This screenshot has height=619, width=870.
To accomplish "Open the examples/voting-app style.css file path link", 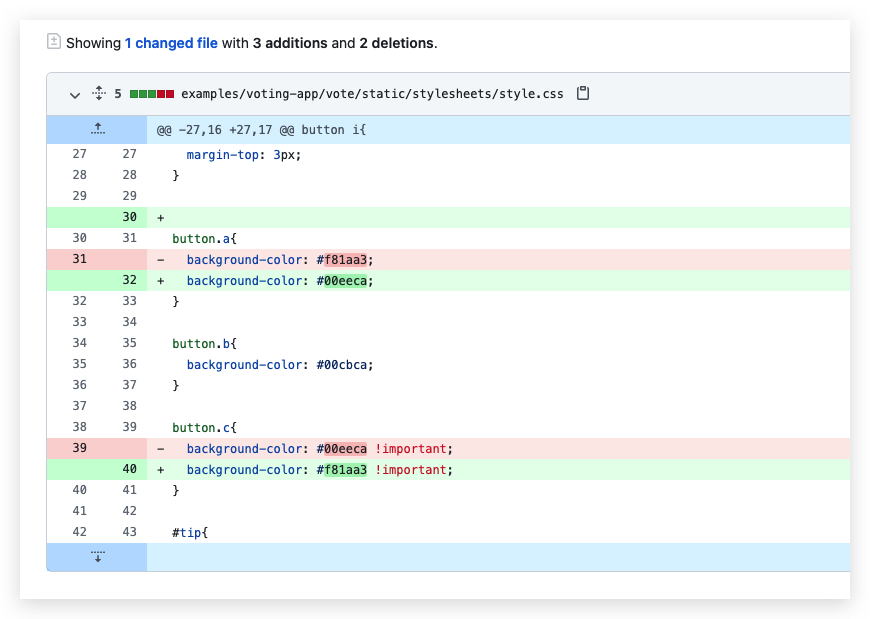I will (x=372, y=94).
